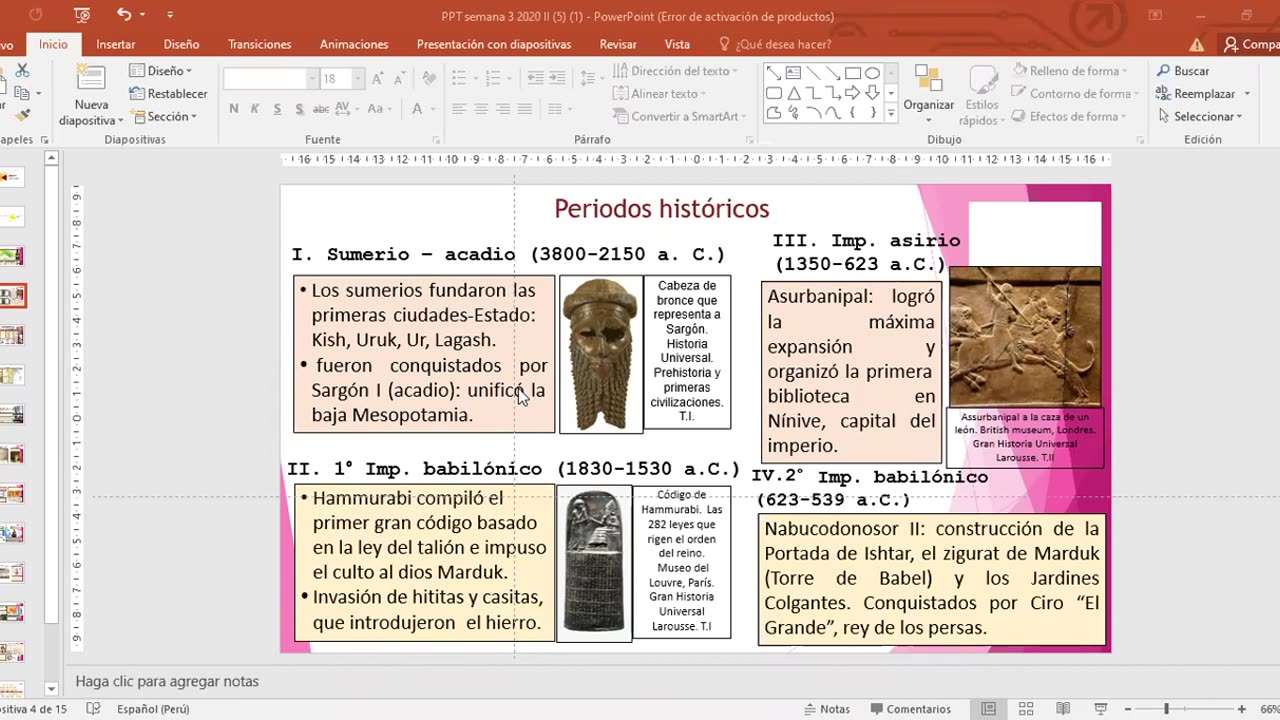Click activation warning triangle icon
1280x720 pixels.
click(x=1196, y=44)
